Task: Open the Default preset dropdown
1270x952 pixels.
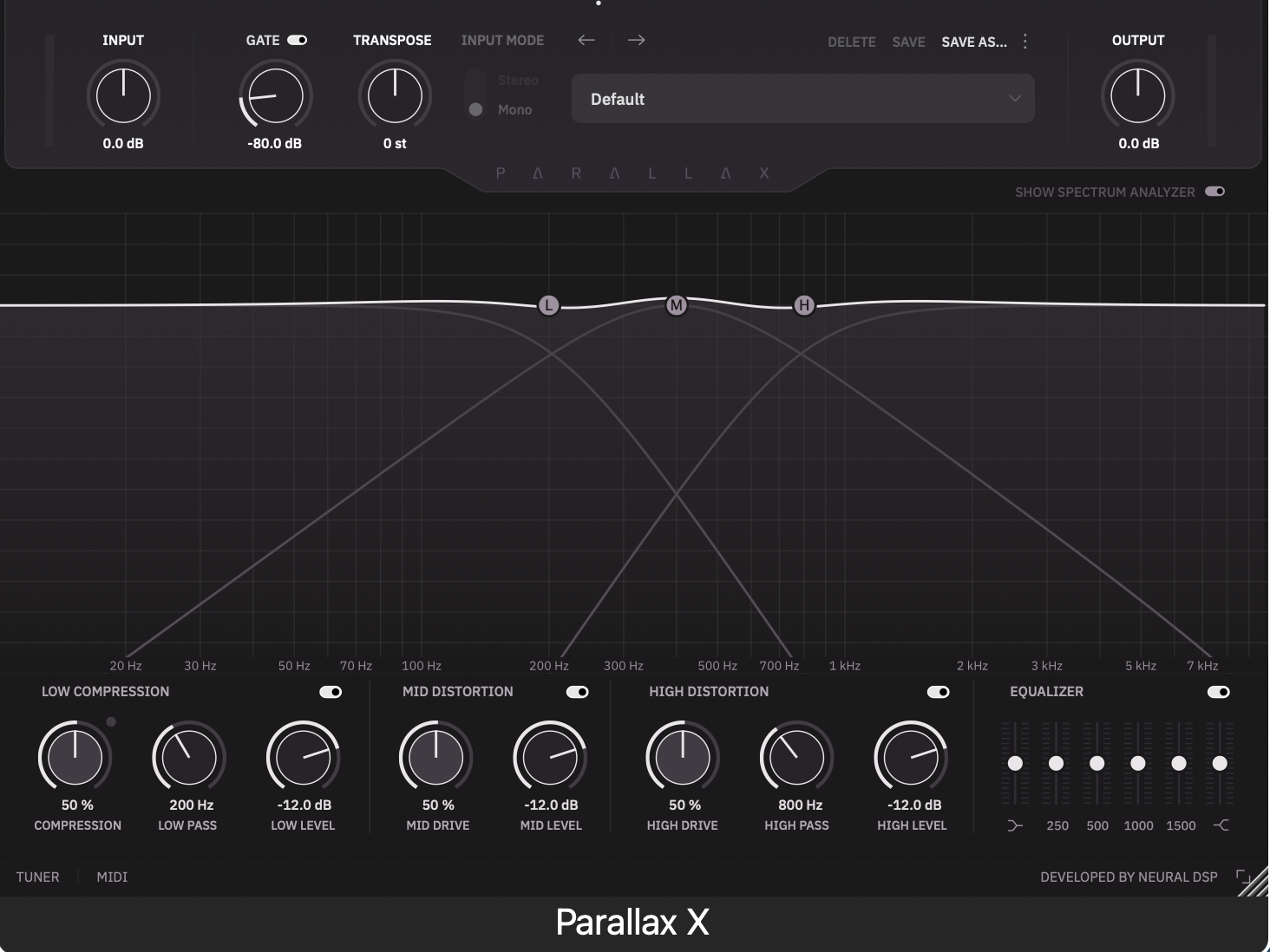Action: point(802,99)
